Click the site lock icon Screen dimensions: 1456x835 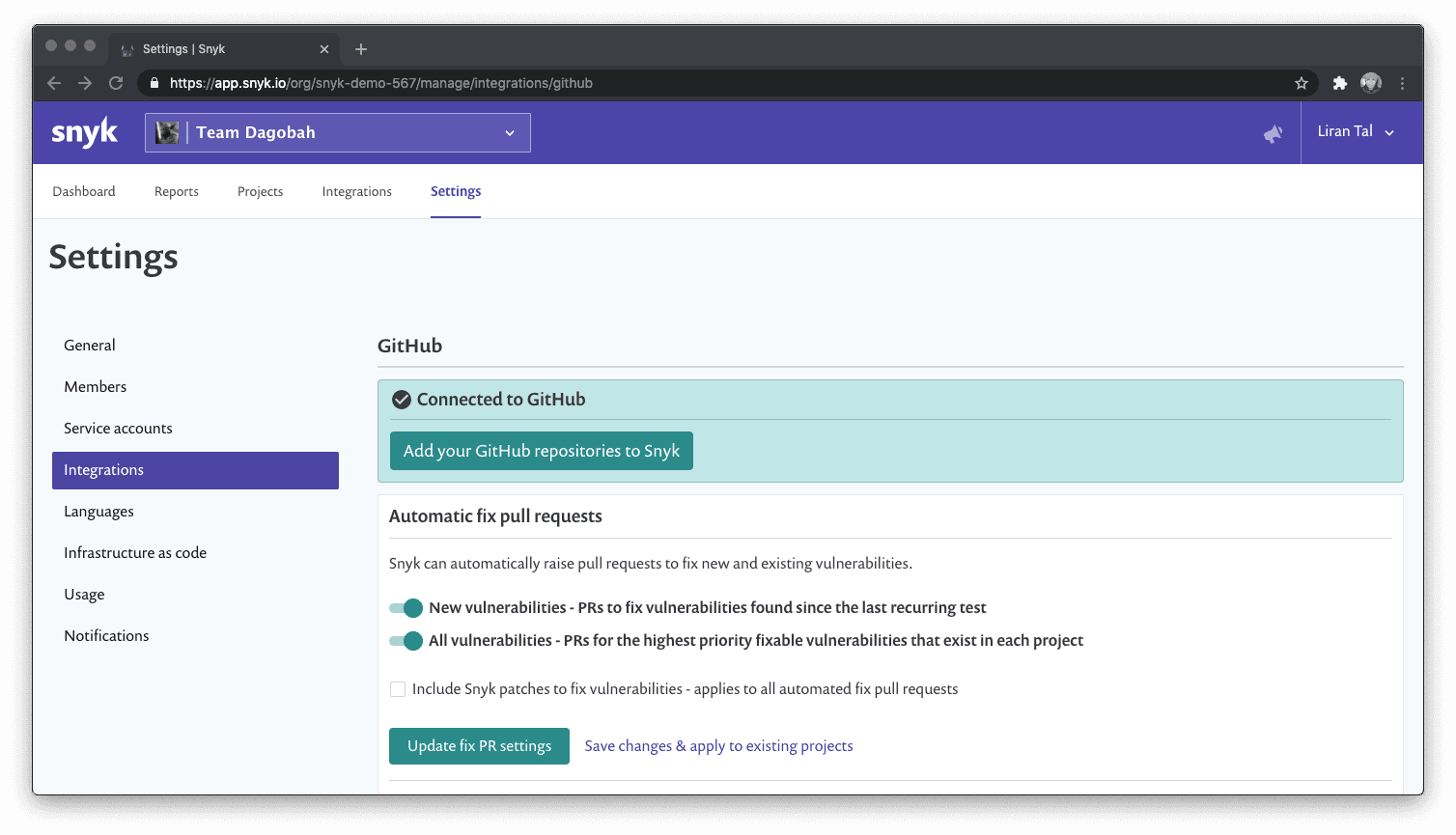pyautogui.click(x=154, y=83)
